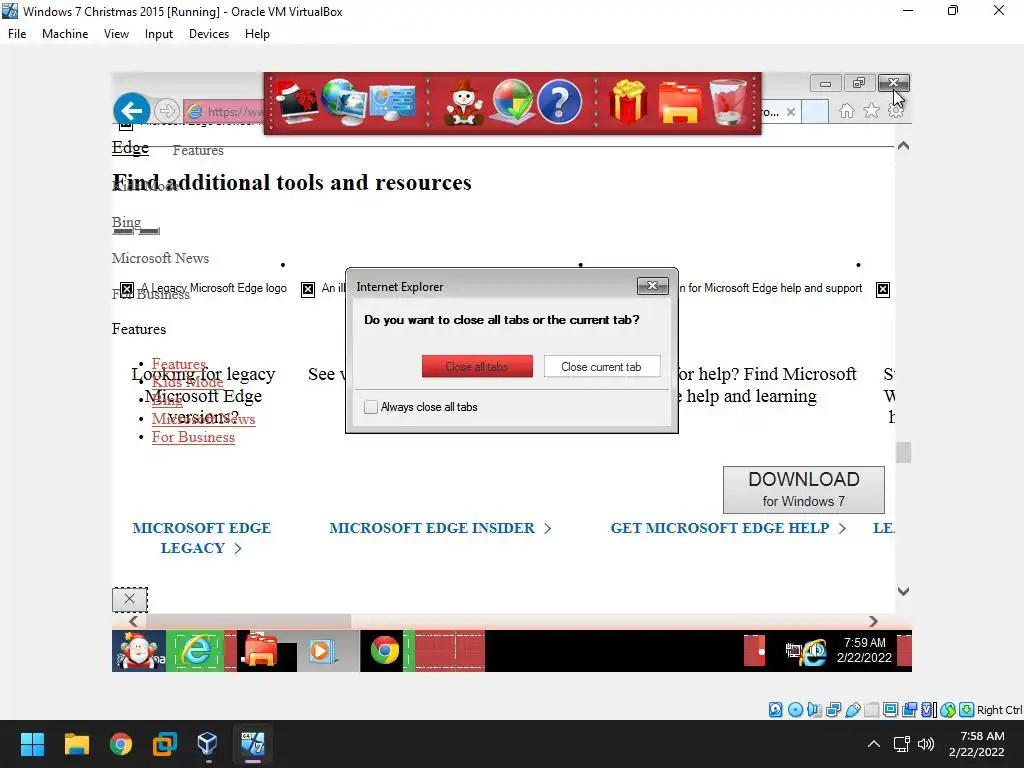Open Chrome icon in guest taskbar
This screenshot has width=1024, height=768.
tap(384, 650)
